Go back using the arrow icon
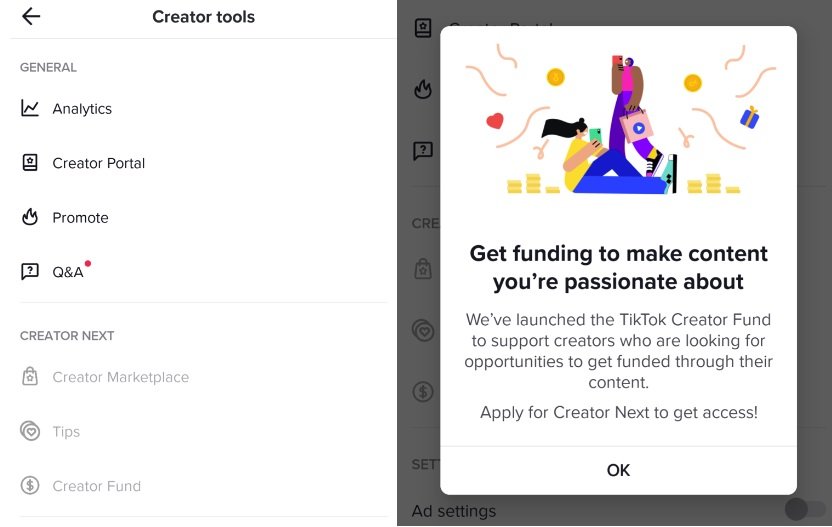Image resolution: width=832 pixels, height=527 pixels. pyautogui.click(x=31, y=16)
